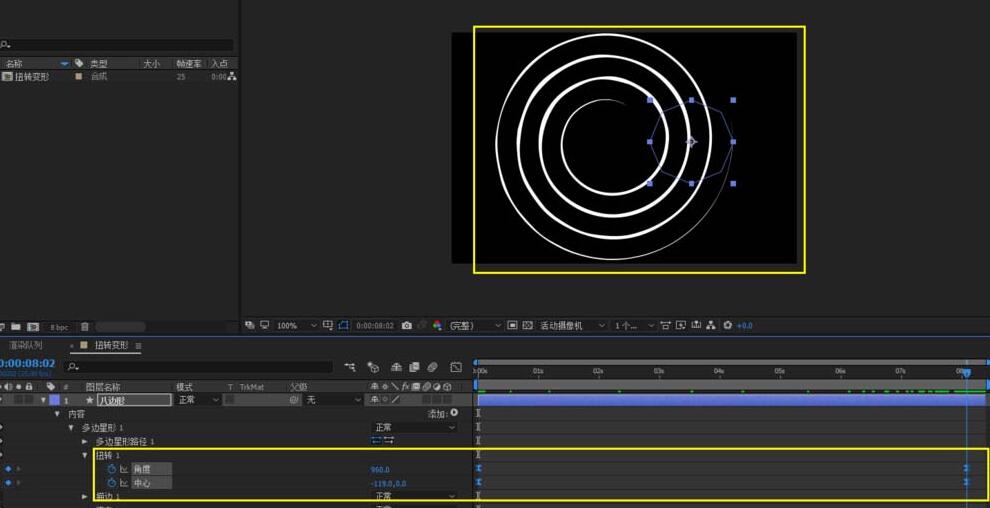Toggle the transparency grid icon
990x508 pixels.
tap(527, 326)
